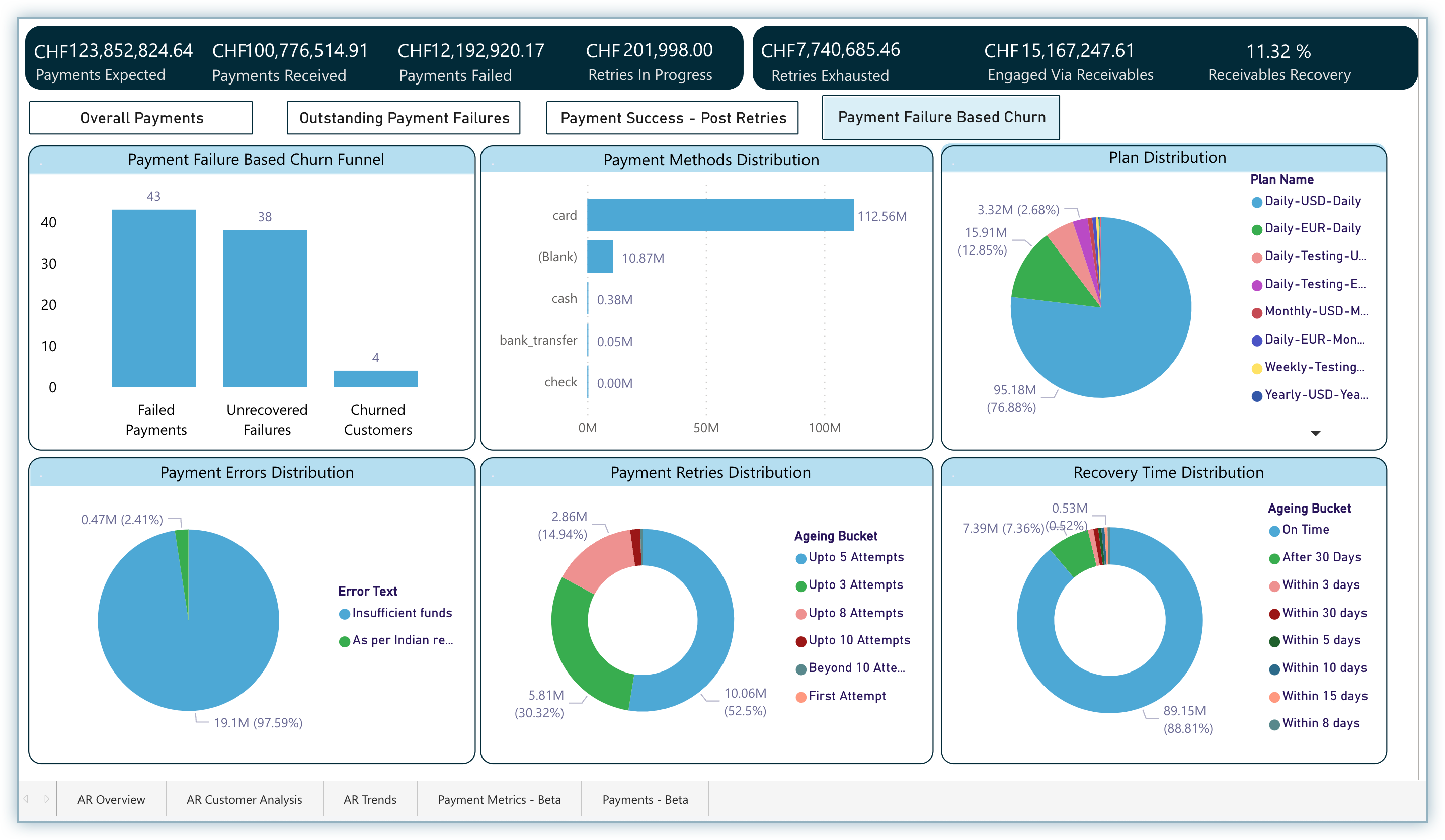
Task: Select Within 3 days legend item
Action: [1314, 585]
